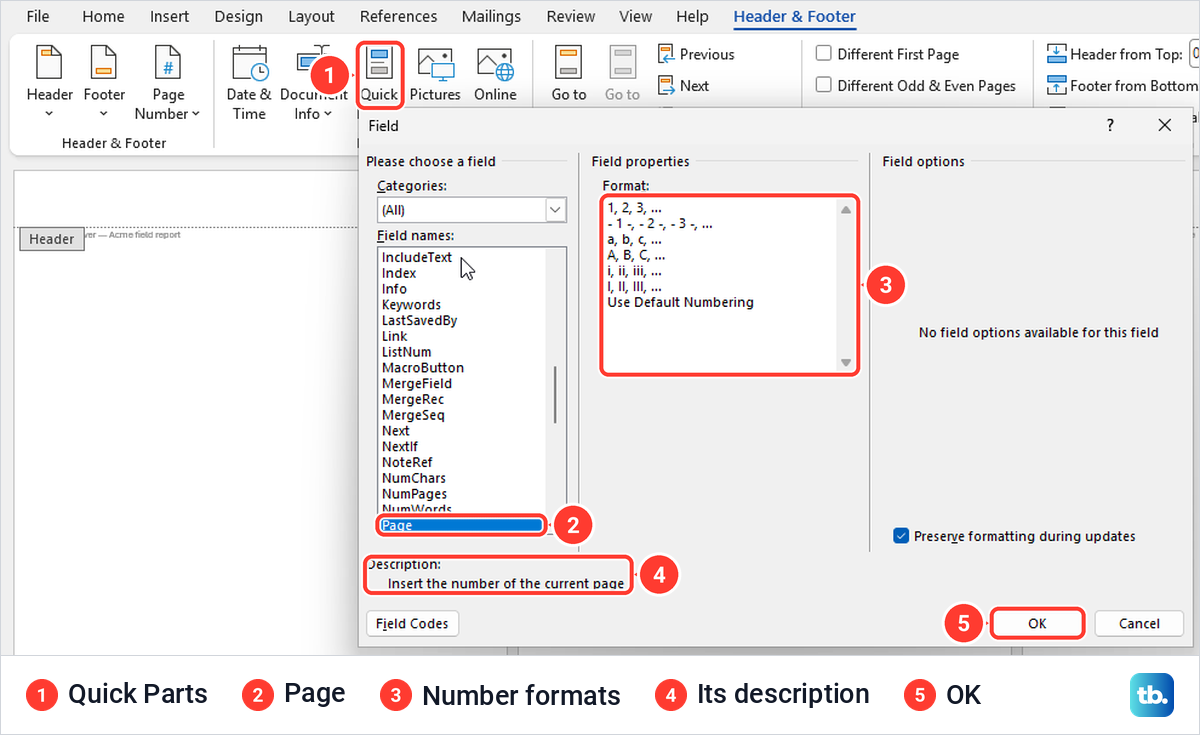Switch to the Layout tab

[x=311, y=16]
